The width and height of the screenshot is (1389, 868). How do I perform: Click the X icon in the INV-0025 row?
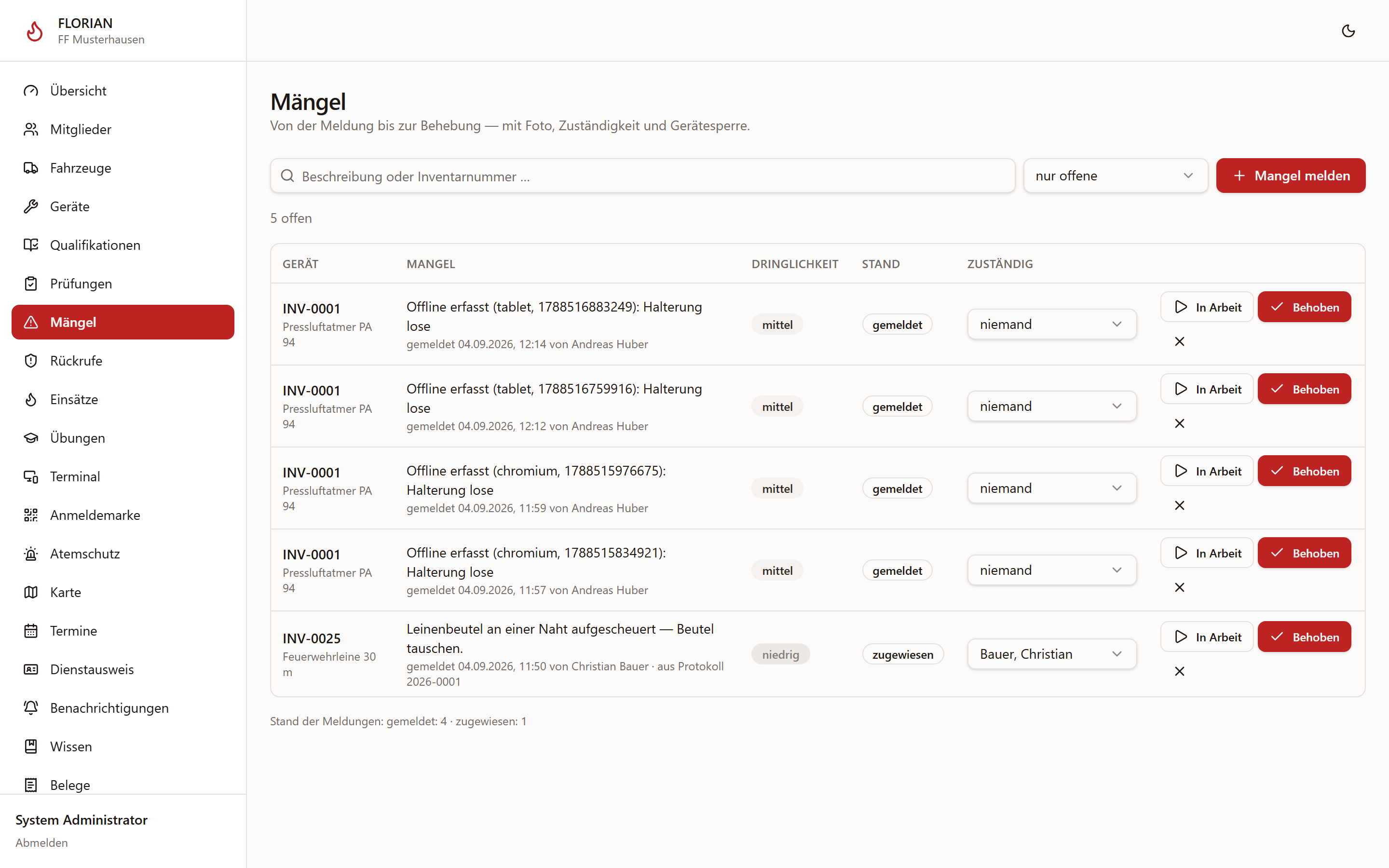1180,671
